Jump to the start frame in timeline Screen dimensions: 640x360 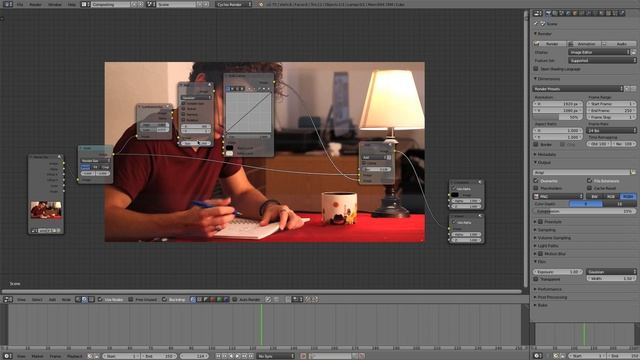point(219,356)
